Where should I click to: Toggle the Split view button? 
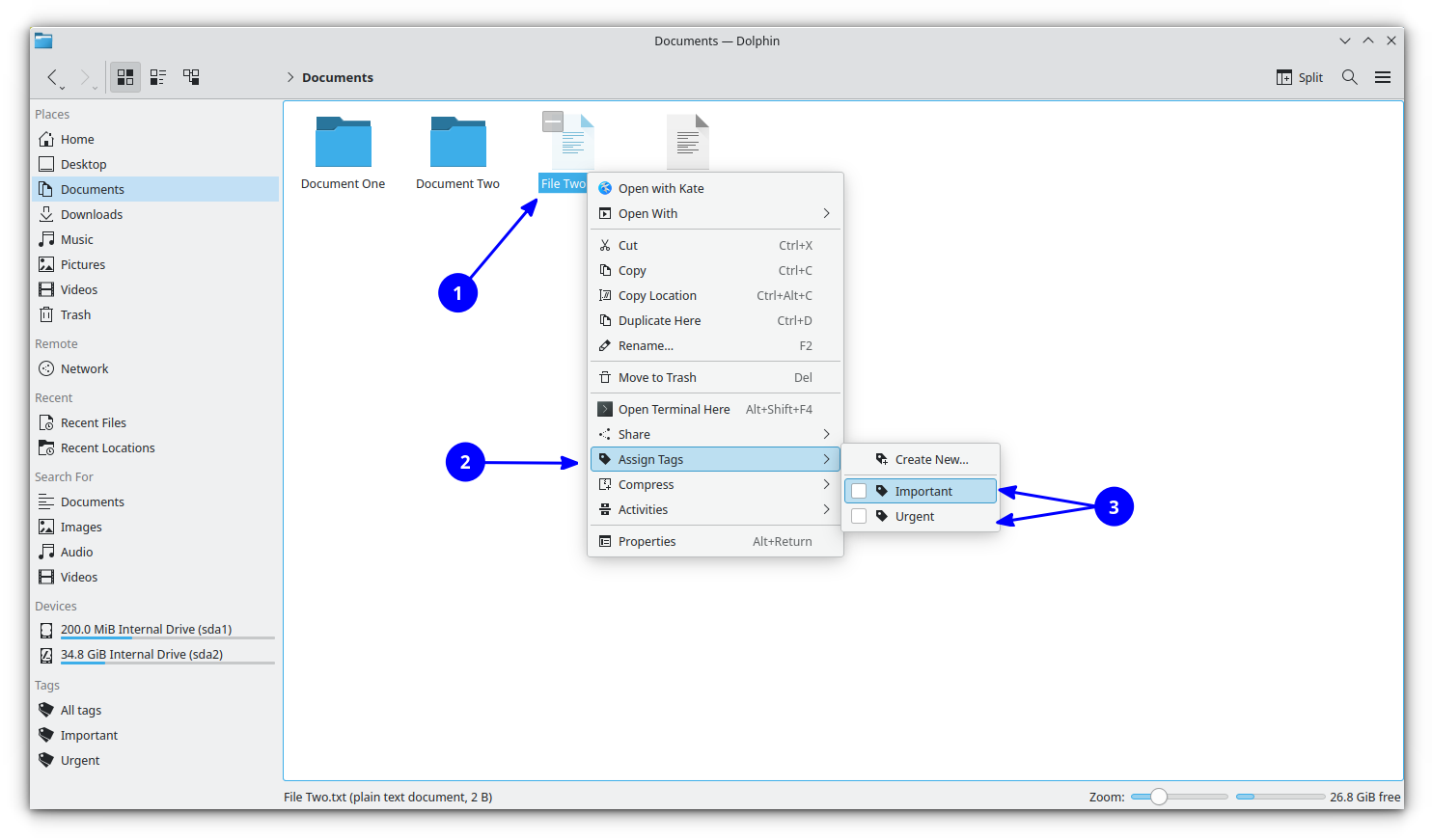[1299, 77]
